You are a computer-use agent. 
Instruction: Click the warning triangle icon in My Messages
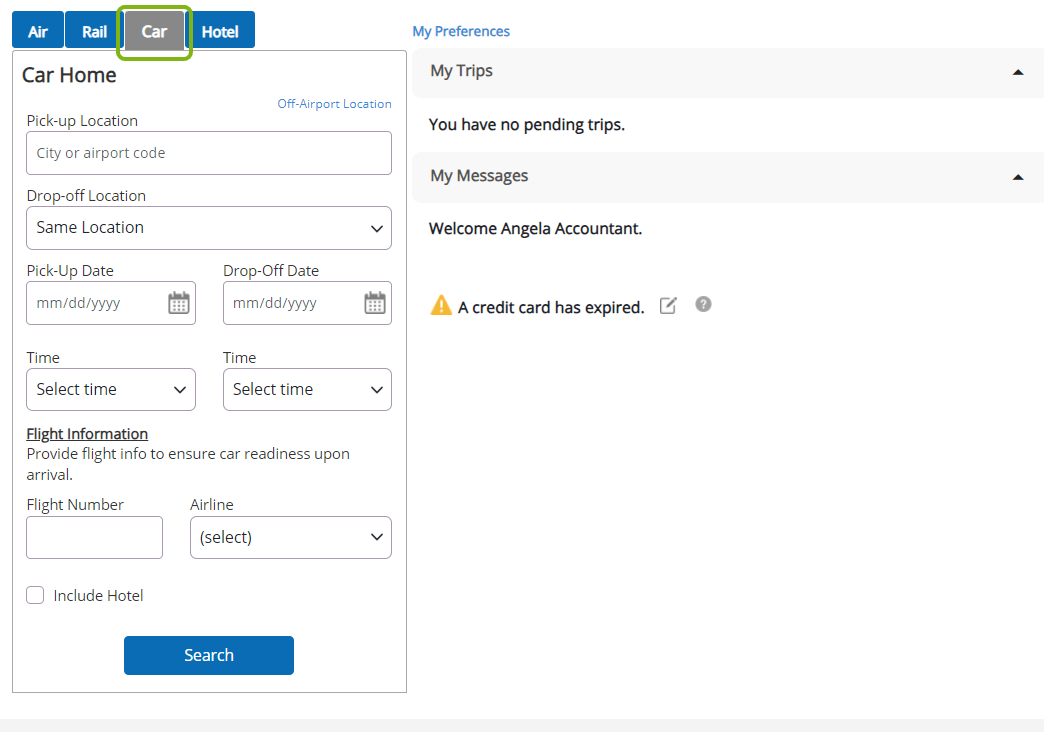click(441, 305)
